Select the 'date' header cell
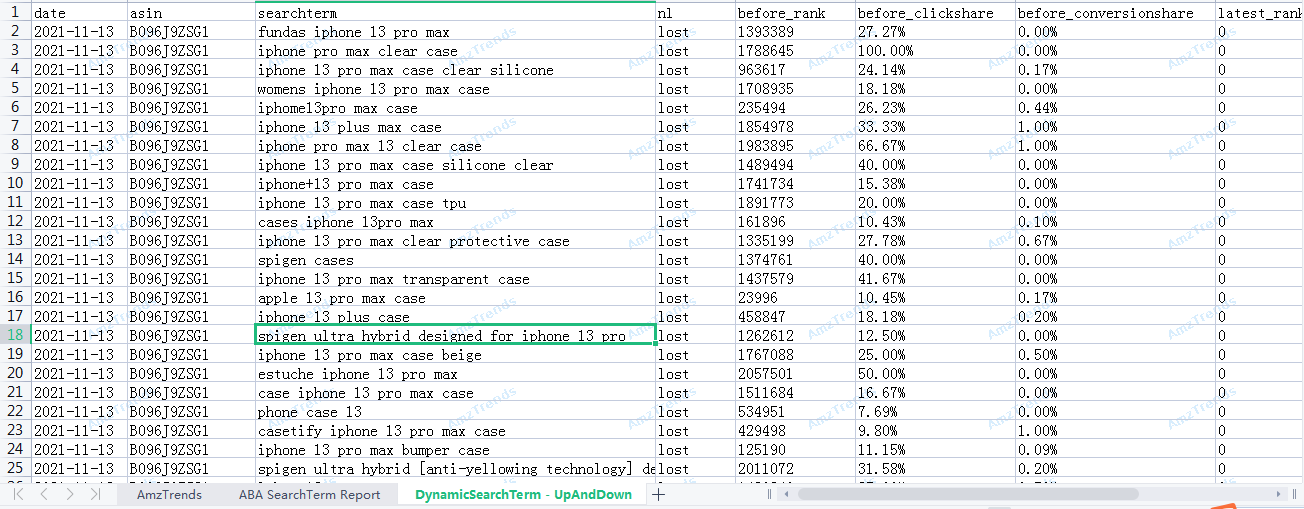 [x=79, y=13]
